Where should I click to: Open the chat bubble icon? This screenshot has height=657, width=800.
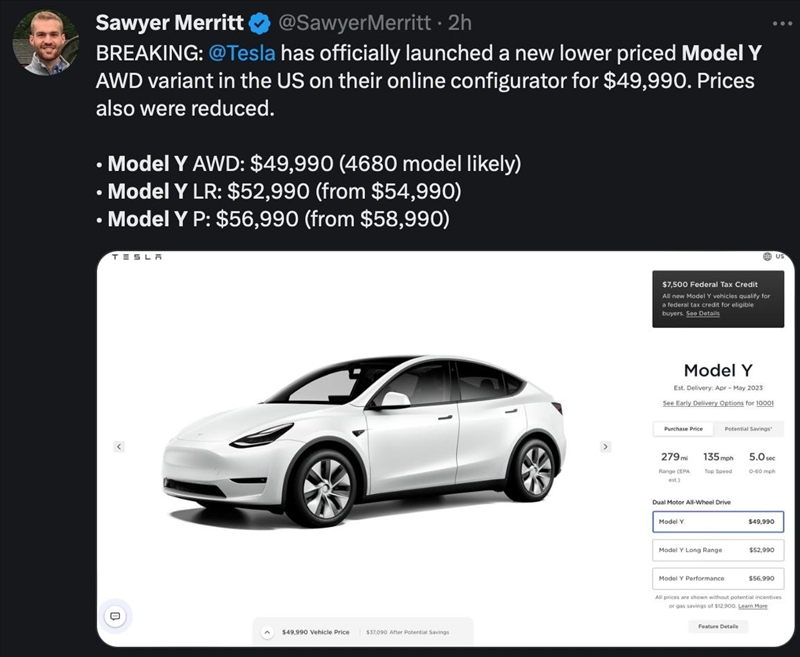(x=116, y=615)
